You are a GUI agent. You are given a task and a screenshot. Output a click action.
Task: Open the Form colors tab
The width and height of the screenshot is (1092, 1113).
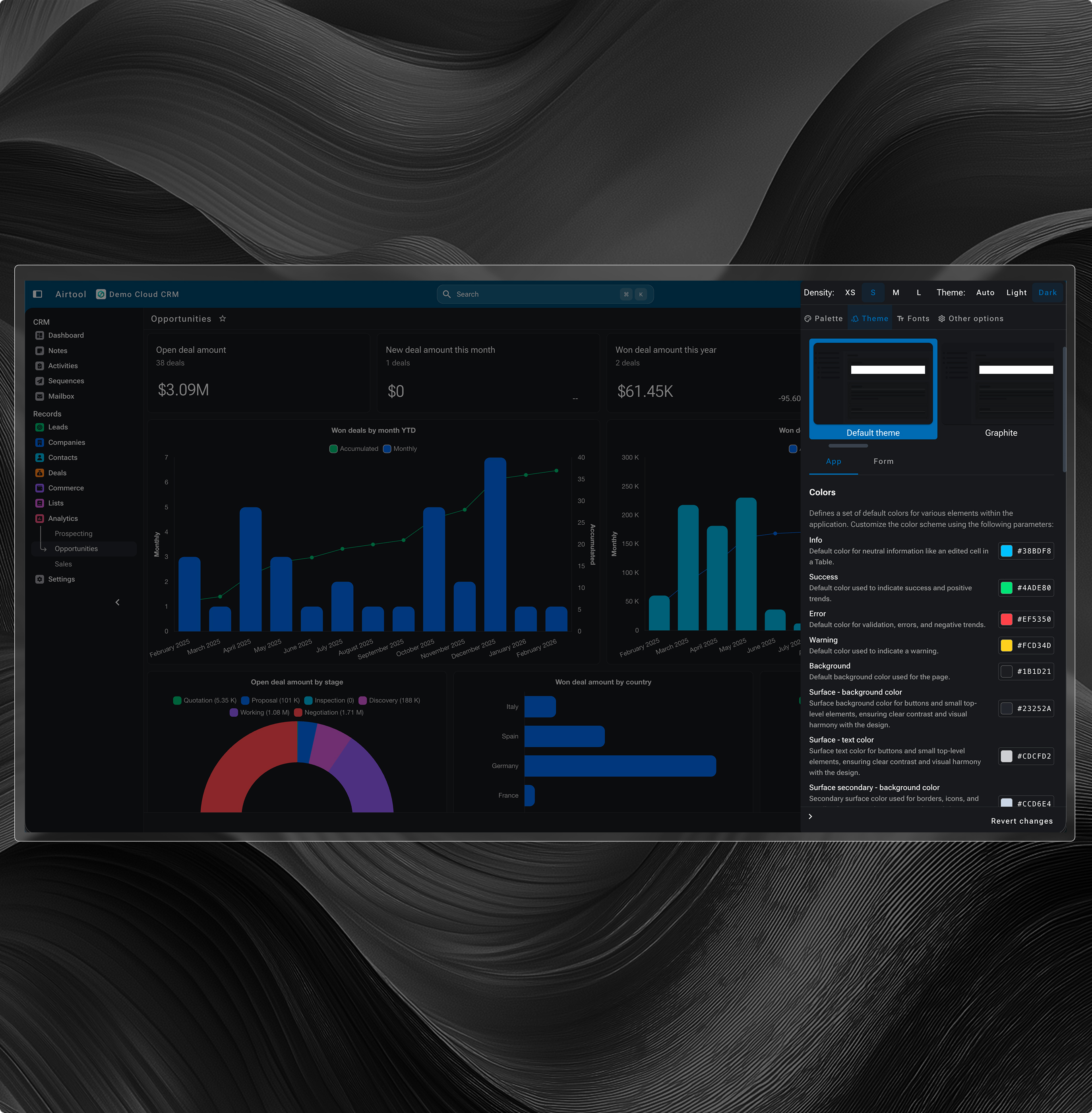pyautogui.click(x=883, y=461)
